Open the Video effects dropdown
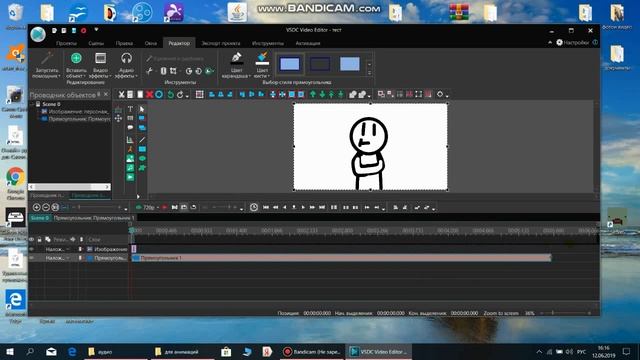 click(110, 76)
